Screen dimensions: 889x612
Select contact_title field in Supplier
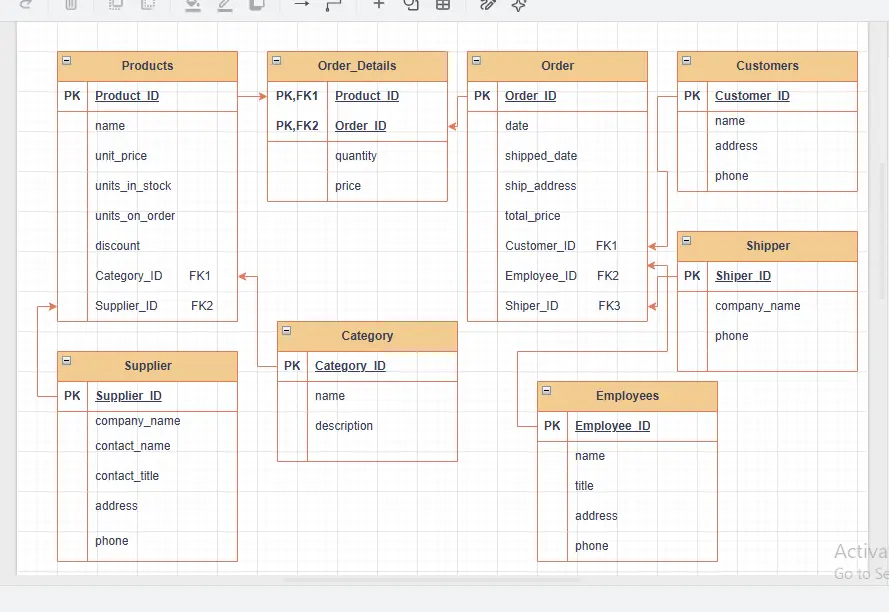click(127, 476)
